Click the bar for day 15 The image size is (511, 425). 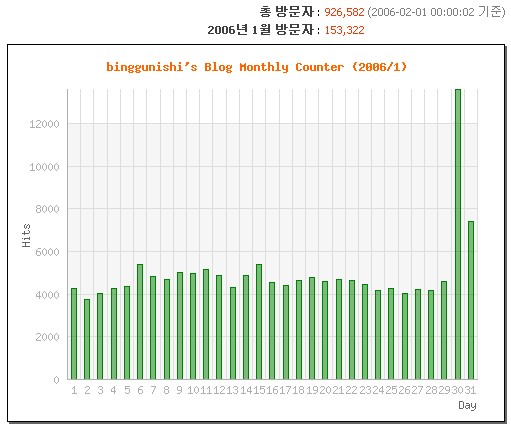[x=259, y=322]
